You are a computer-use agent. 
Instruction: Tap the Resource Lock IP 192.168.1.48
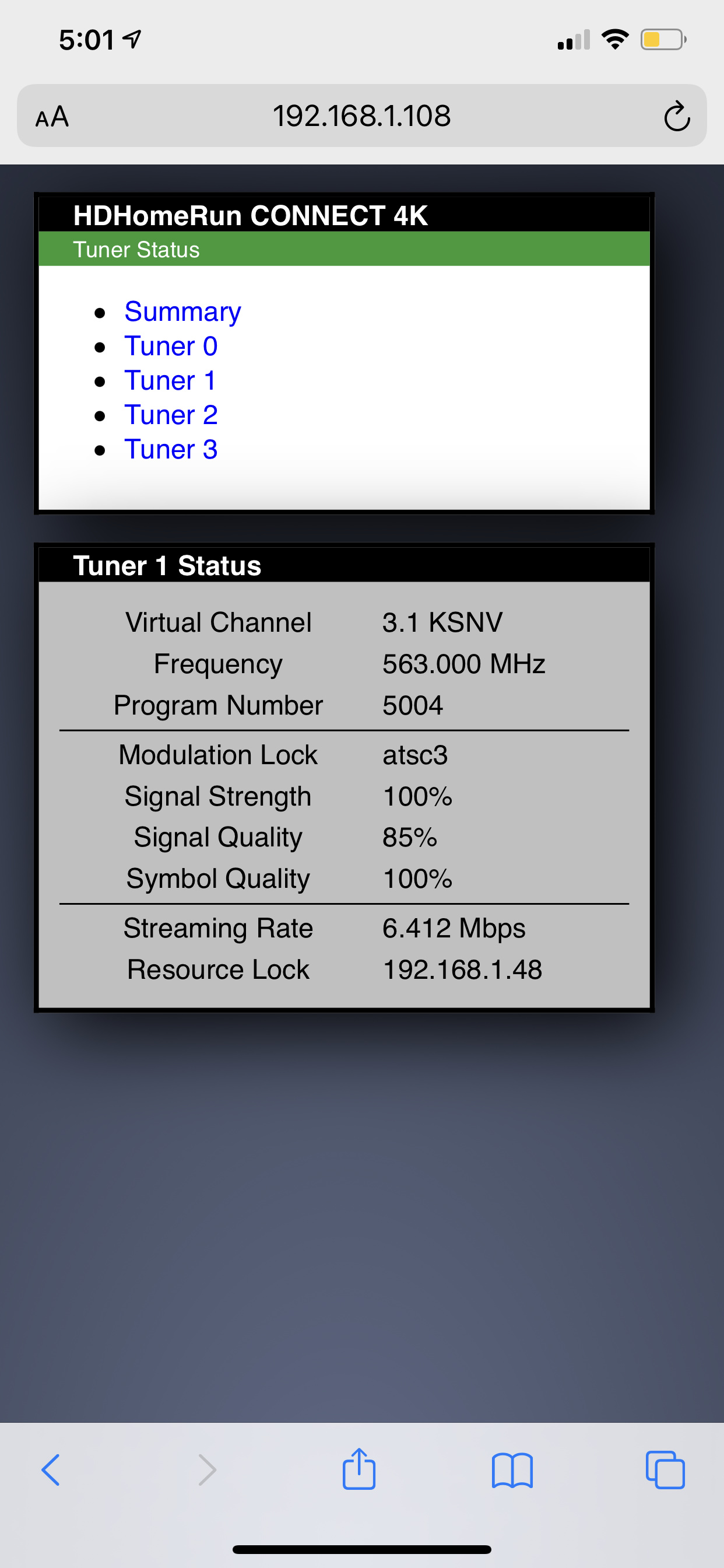click(462, 970)
